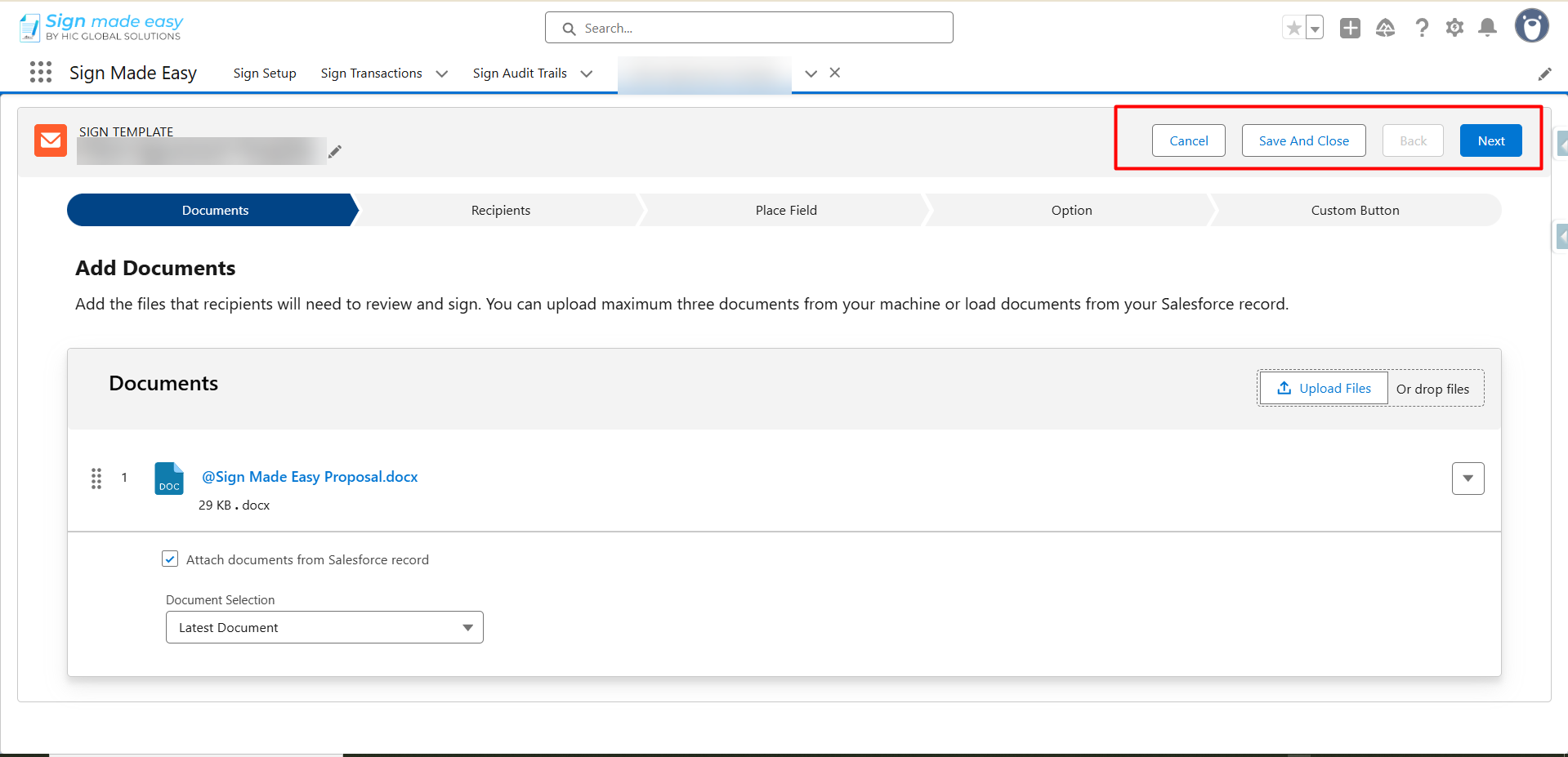Open the Global Actions plus icon

1350,29
